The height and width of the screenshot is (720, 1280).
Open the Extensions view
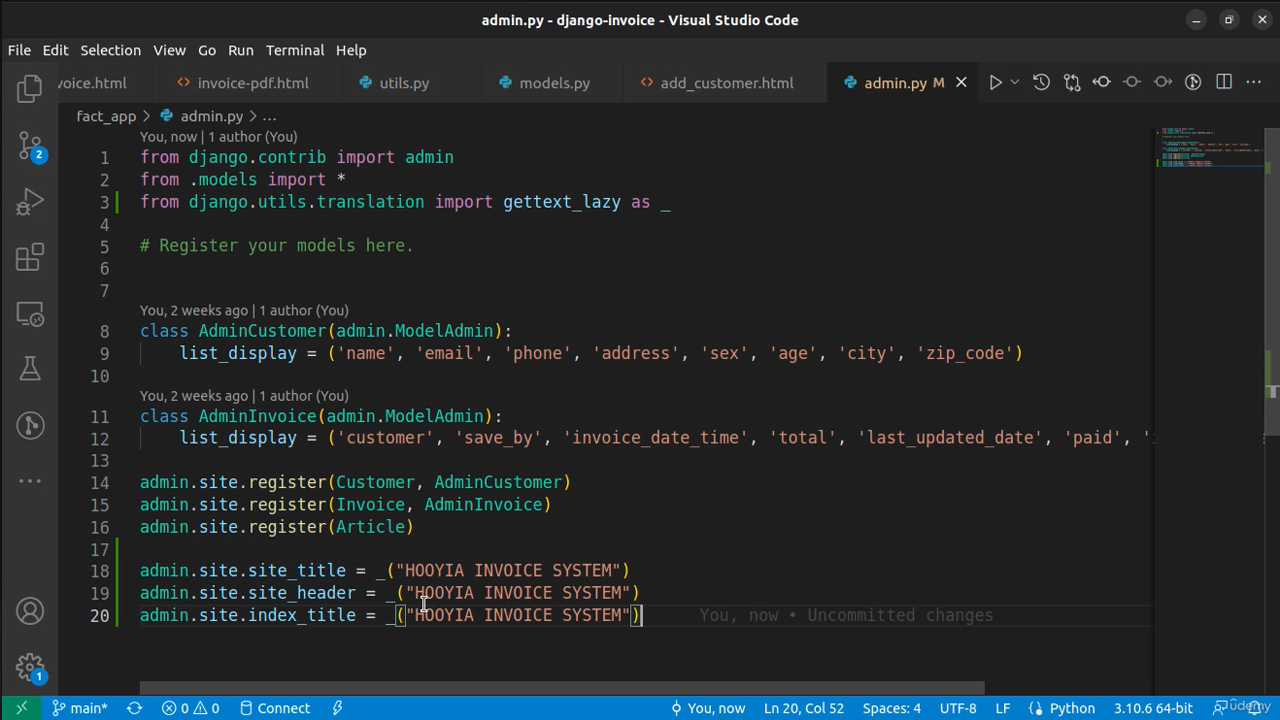click(x=30, y=258)
